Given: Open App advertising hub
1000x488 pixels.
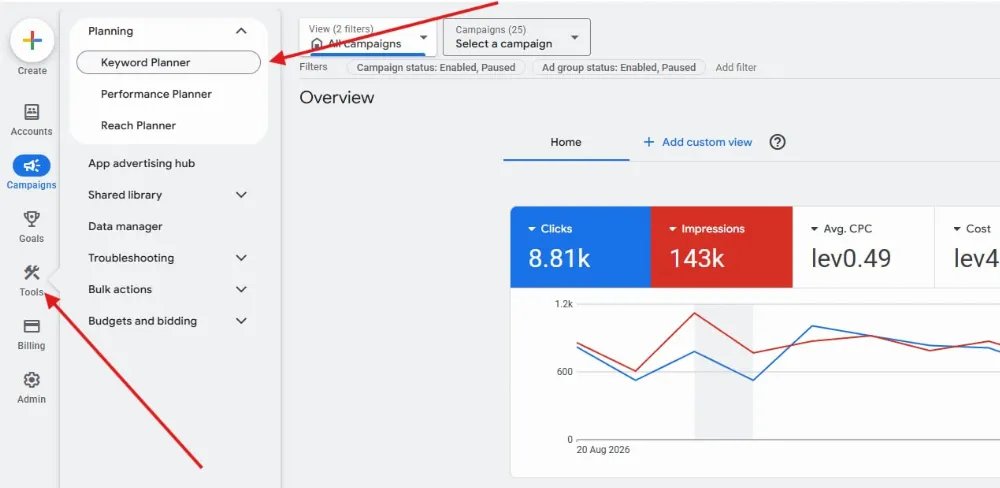Looking at the screenshot, I should (142, 163).
